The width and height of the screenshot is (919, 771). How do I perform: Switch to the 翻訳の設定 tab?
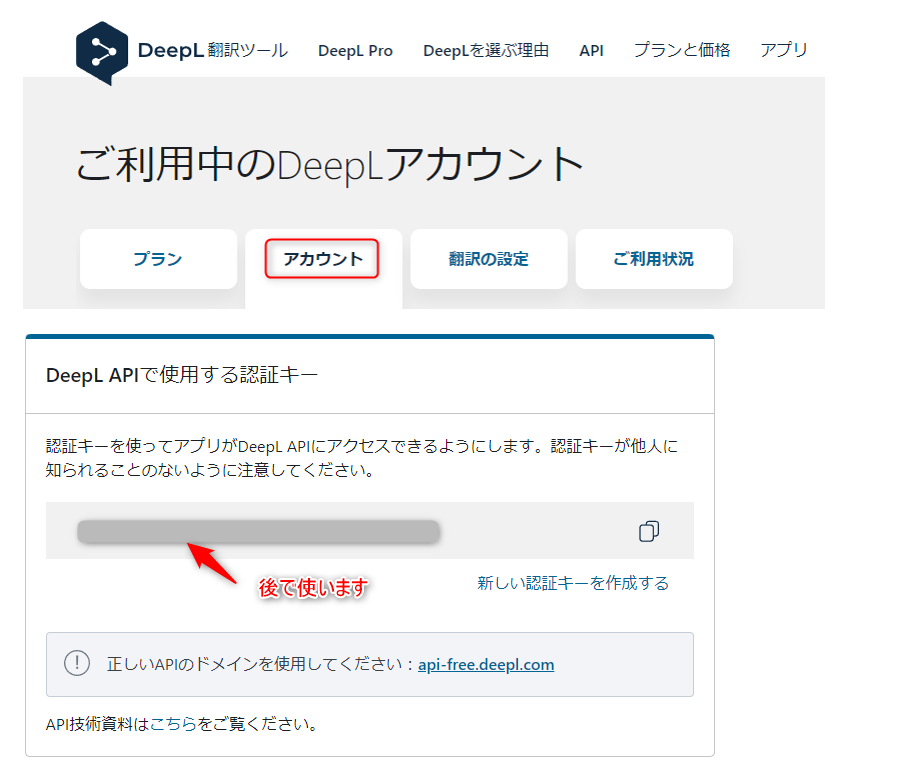click(x=489, y=259)
